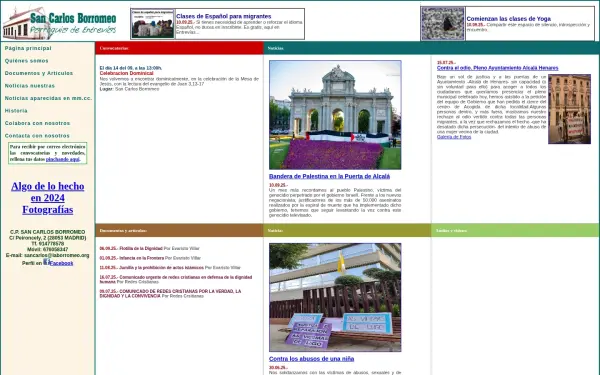The width and height of the screenshot is (600, 375).
Task: Open 'Comunicado urgente de redes cristianas' article
Action: pyautogui.click(x=176, y=279)
